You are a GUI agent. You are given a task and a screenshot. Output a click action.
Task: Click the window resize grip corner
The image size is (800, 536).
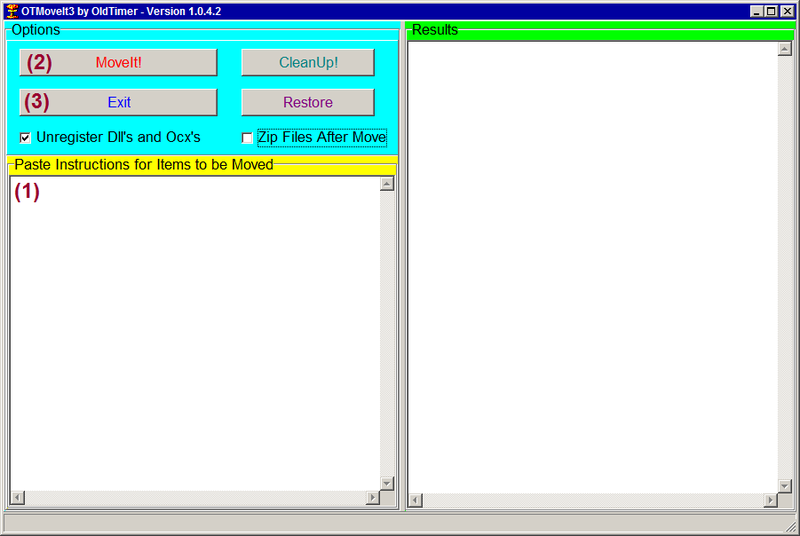(x=791, y=527)
